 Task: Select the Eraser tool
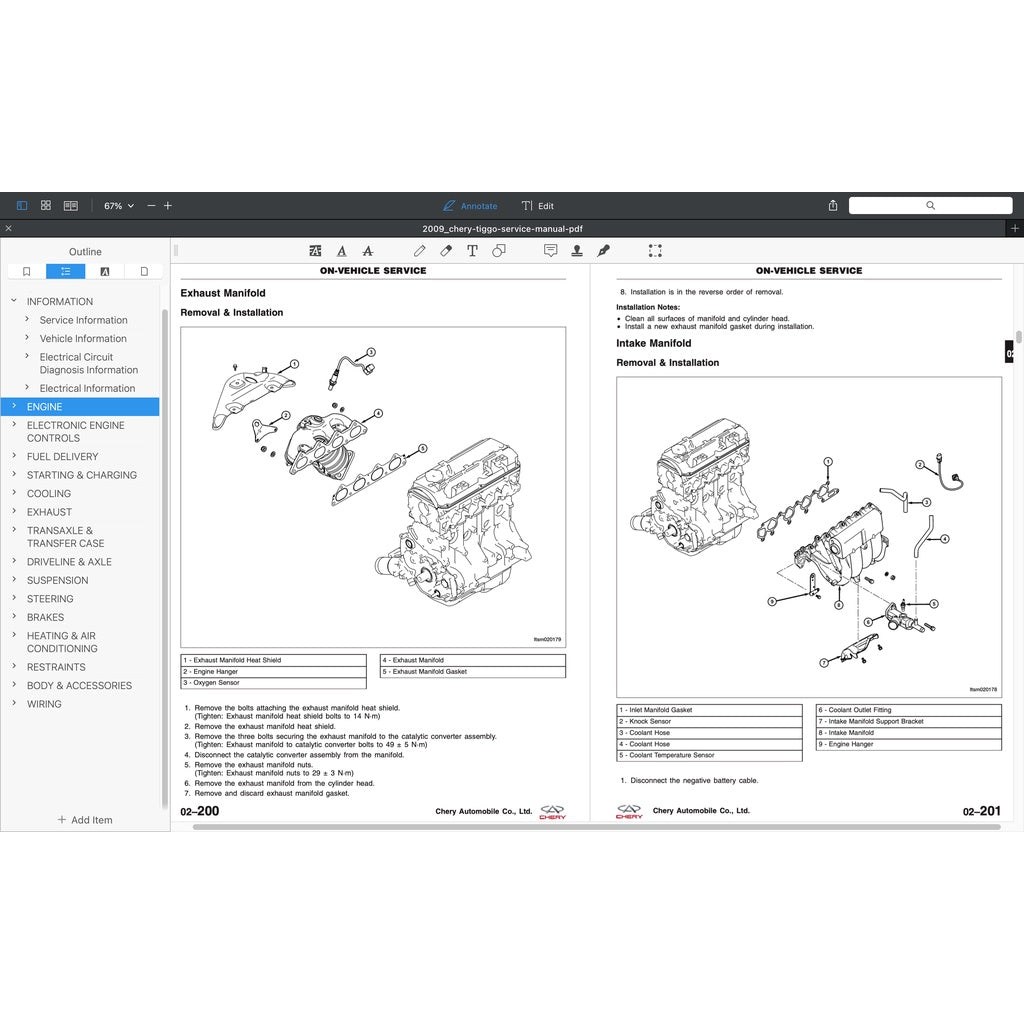coord(446,251)
